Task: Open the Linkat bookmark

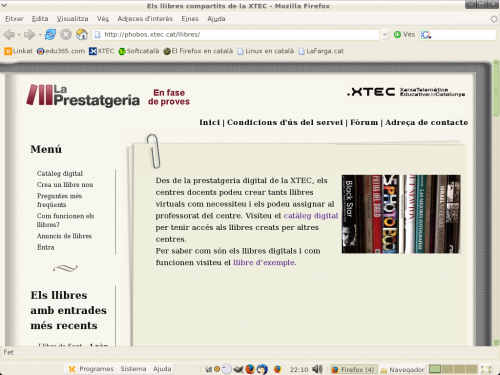Action: (19, 51)
